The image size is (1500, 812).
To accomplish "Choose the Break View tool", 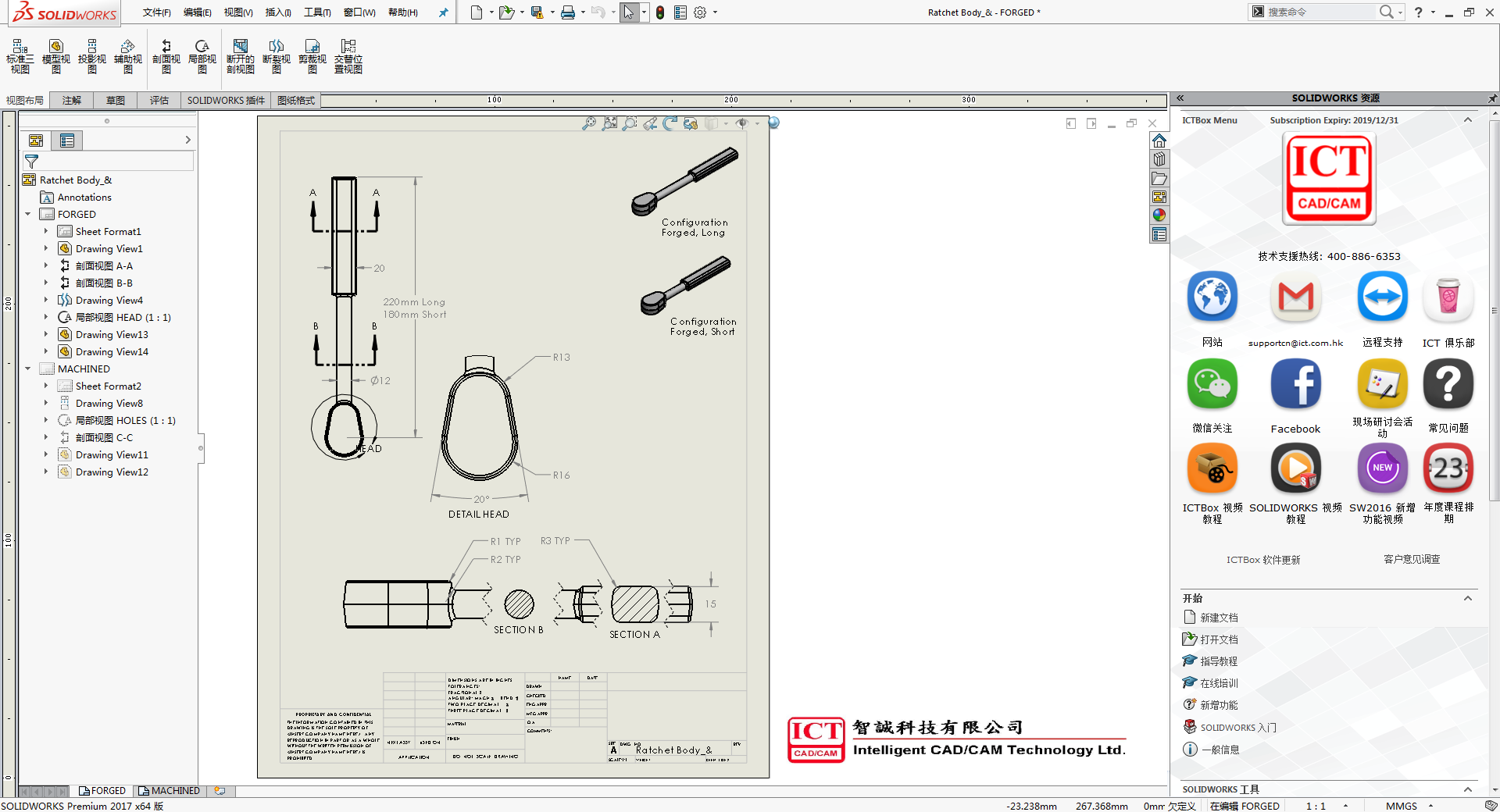I will tap(277, 56).
